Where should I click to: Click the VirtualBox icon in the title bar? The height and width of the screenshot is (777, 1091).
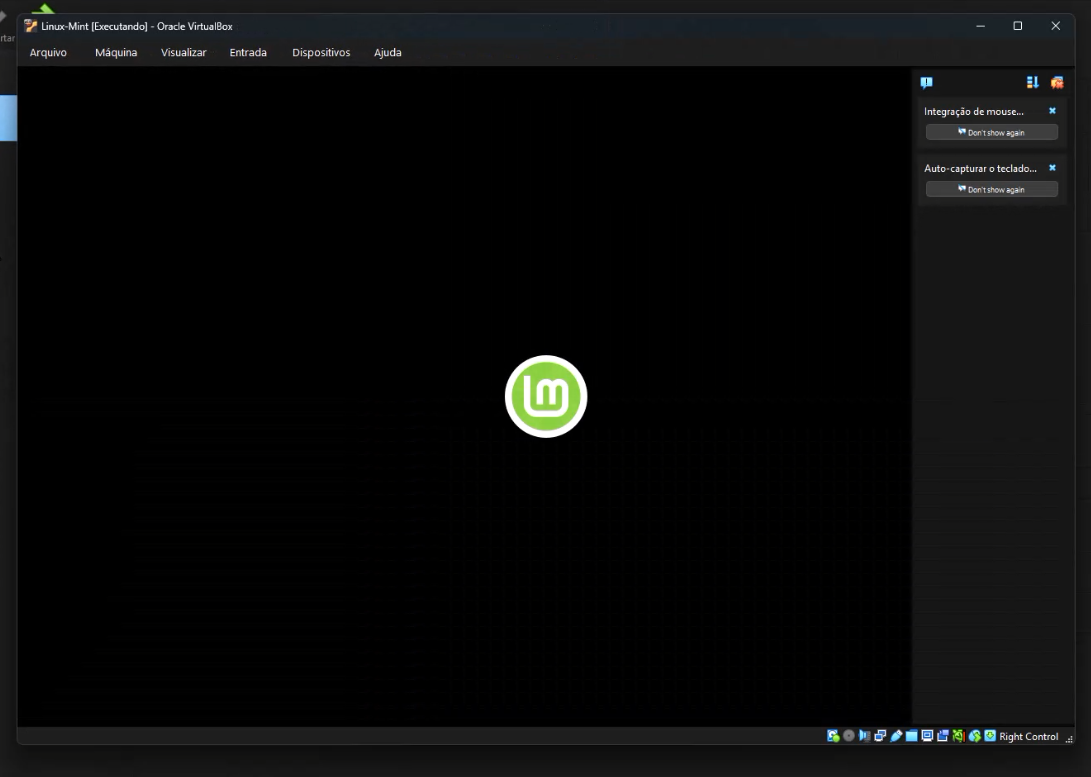point(31,26)
